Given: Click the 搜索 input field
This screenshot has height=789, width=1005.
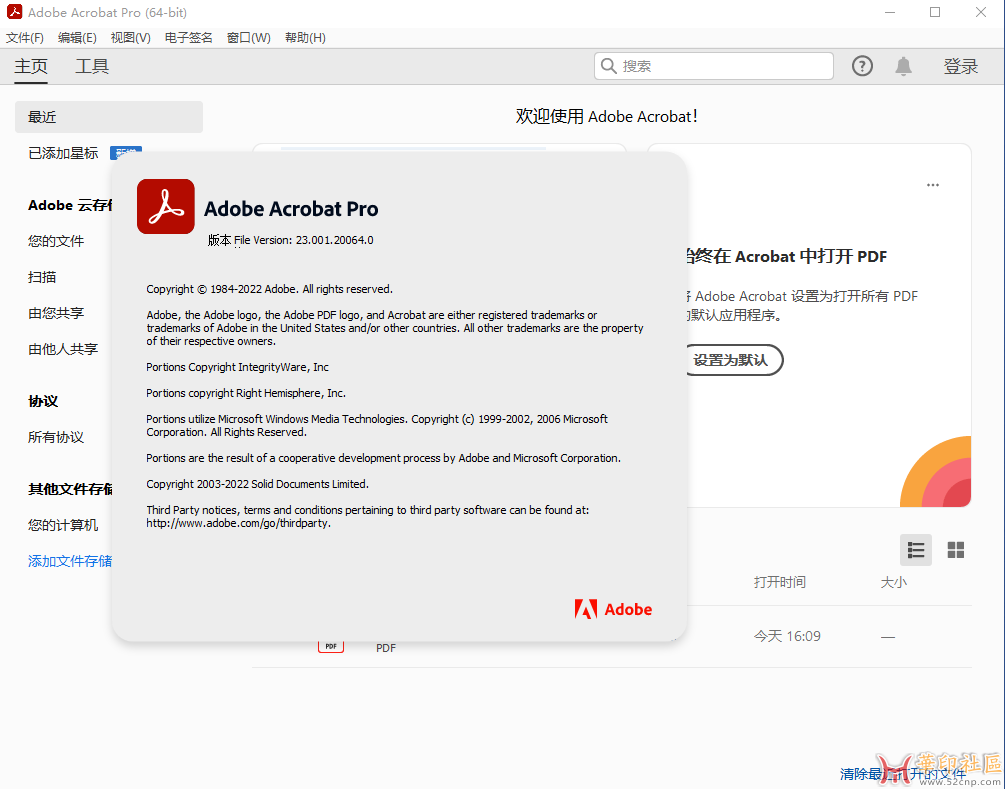Looking at the screenshot, I should point(714,66).
